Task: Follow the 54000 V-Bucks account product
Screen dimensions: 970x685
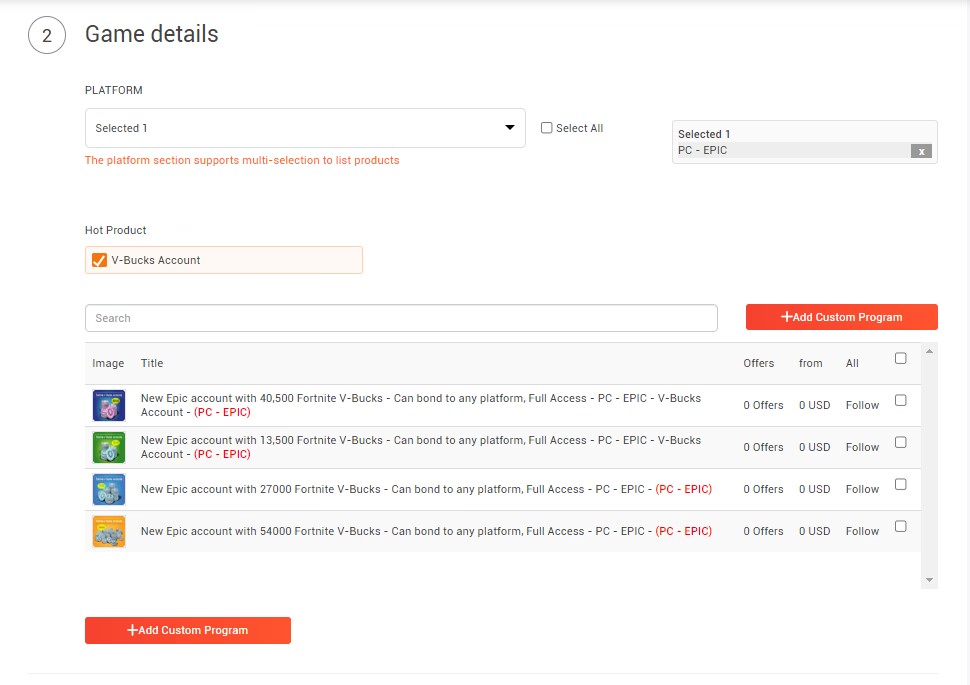Action: (862, 532)
